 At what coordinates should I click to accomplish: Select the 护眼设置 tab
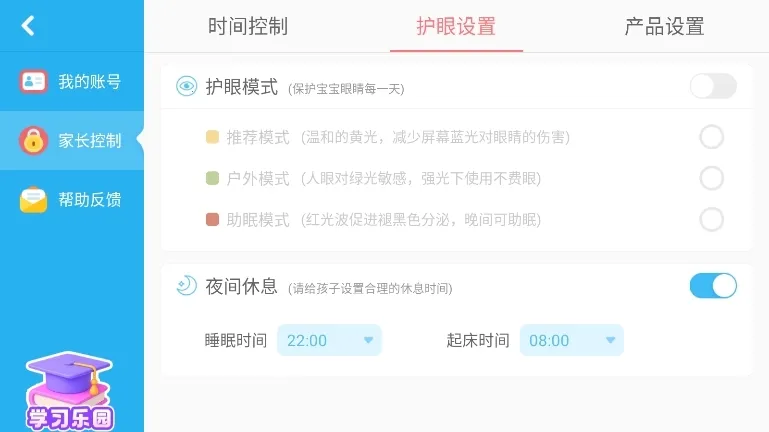tap(456, 27)
